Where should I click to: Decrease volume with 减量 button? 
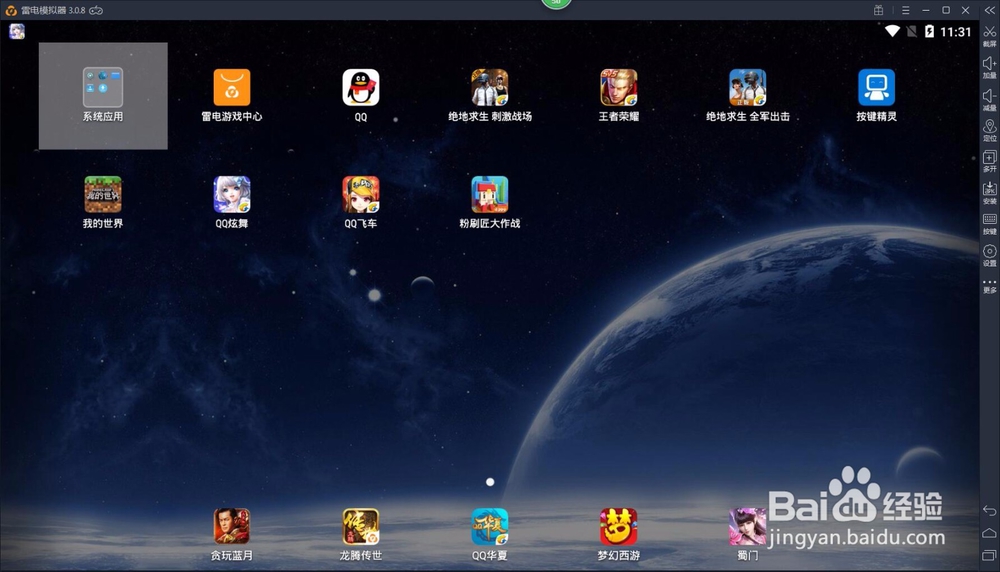click(x=989, y=99)
